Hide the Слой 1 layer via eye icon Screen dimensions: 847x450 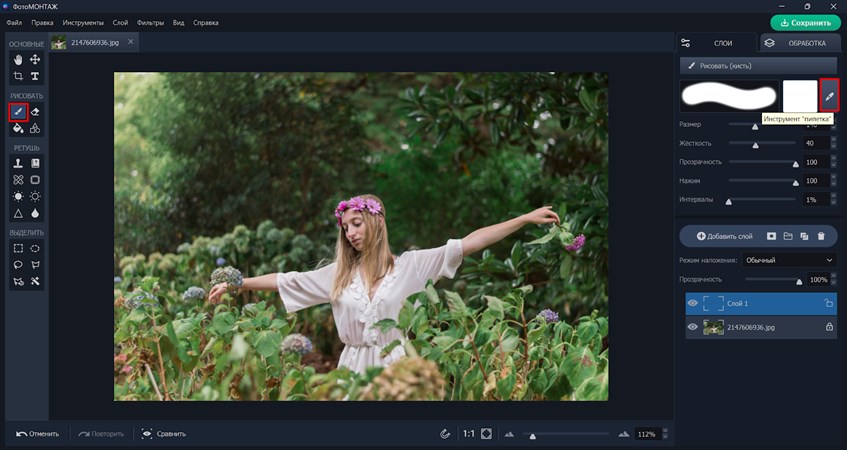pyautogui.click(x=693, y=303)
